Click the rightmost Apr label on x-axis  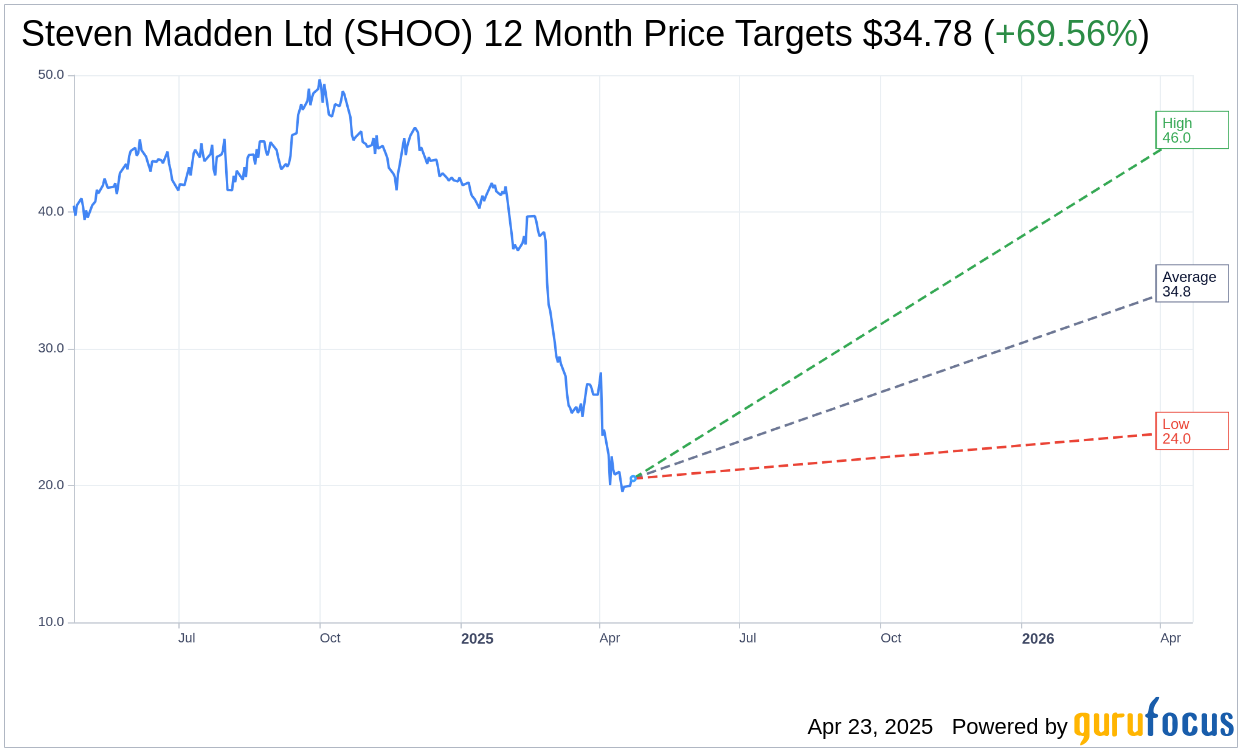1170,638
